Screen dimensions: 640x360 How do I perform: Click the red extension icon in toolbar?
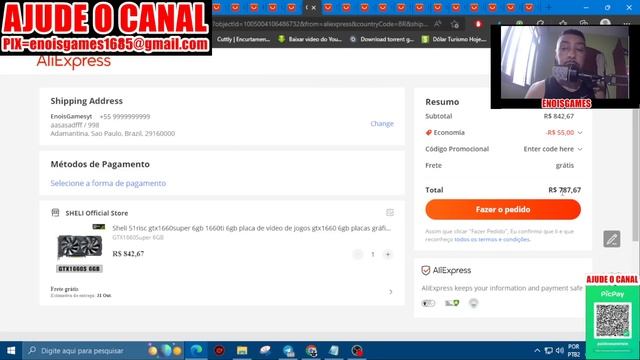pos(478,24)
